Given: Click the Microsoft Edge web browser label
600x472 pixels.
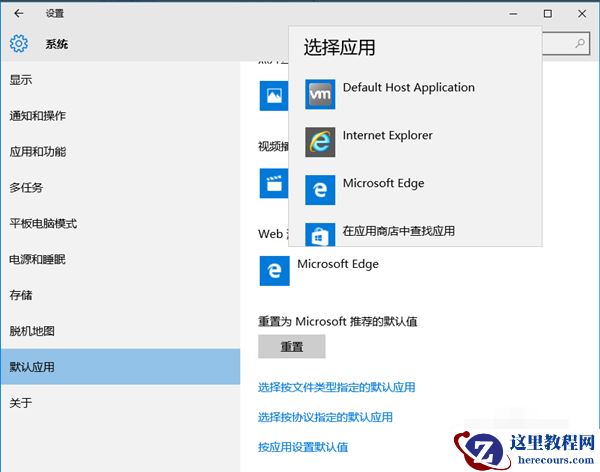Looking at the screenshot, I should (338, 264).
